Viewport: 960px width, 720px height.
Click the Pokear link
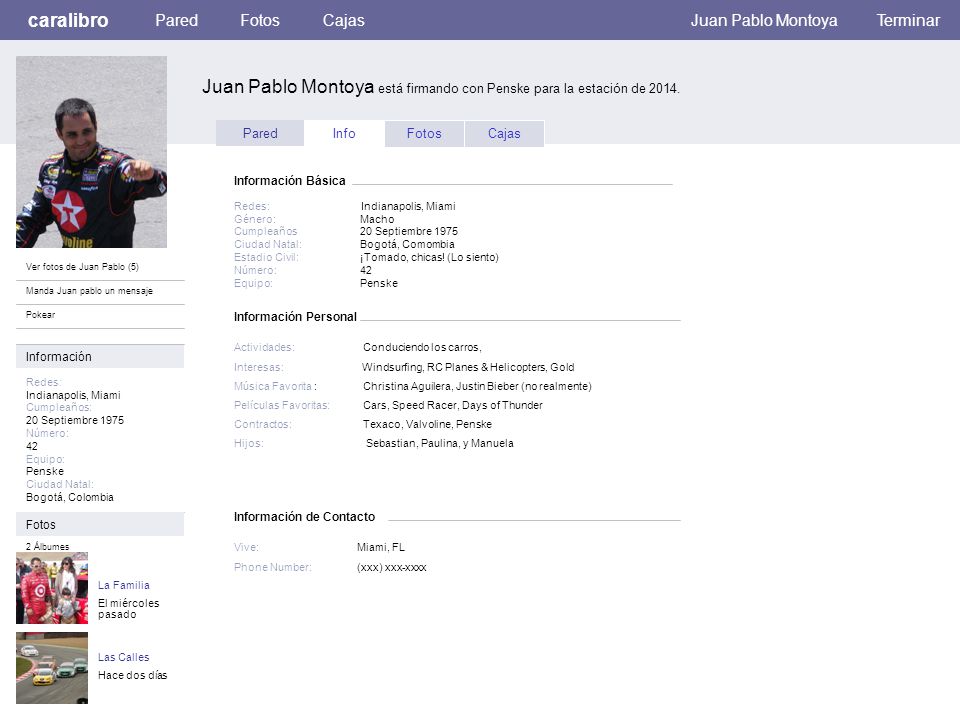coord(40,315)
